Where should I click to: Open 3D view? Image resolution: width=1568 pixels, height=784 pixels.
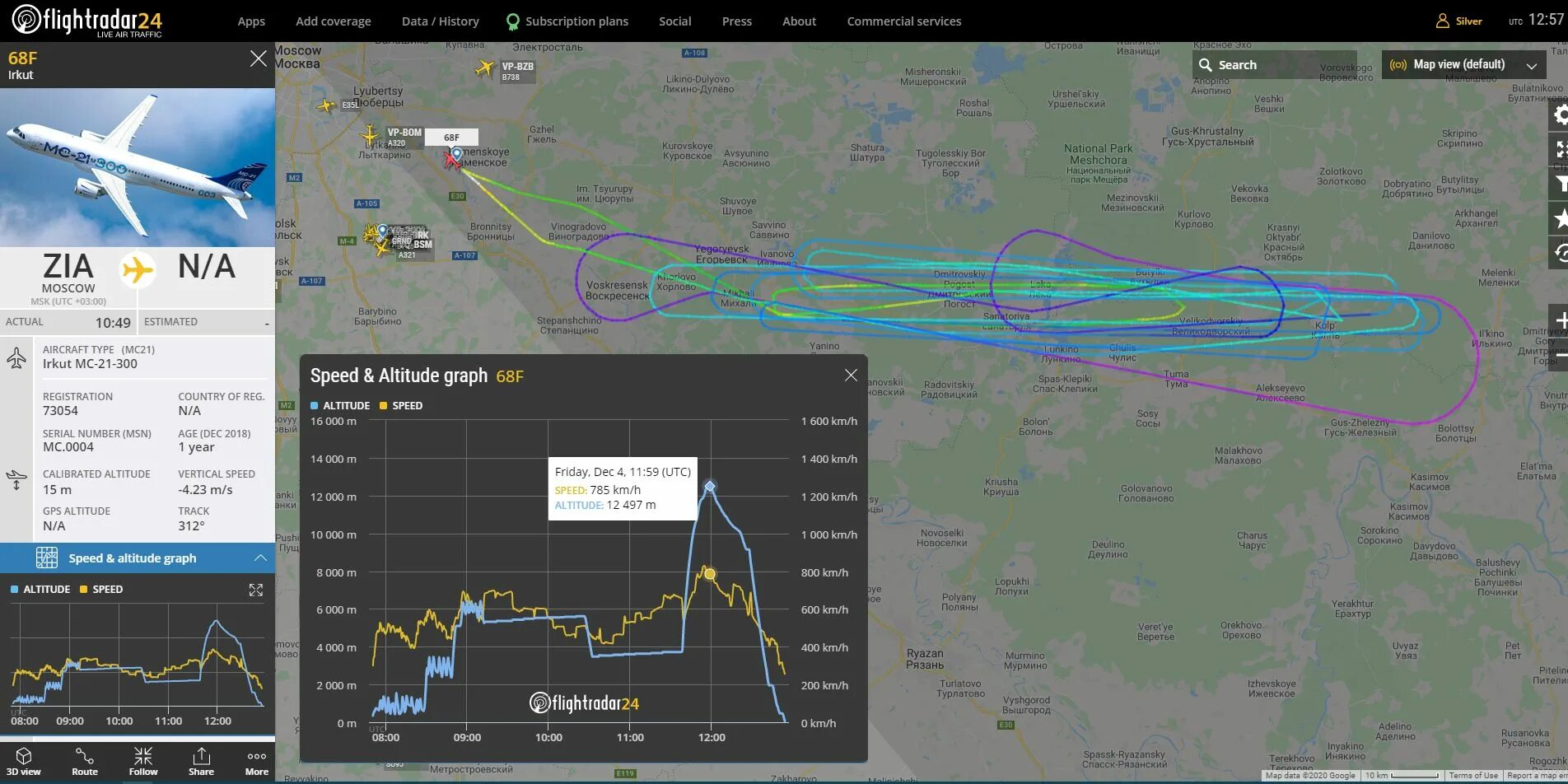click(24, 762)
